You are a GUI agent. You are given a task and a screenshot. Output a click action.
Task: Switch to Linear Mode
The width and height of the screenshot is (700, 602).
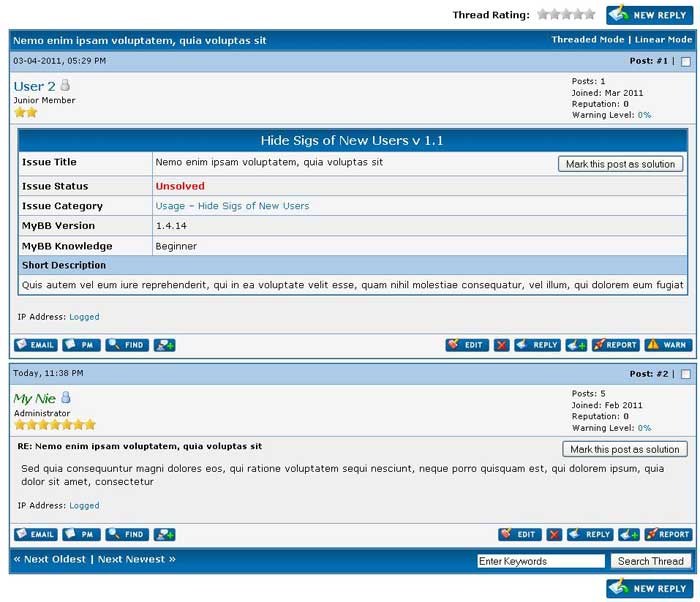click(x=663, y=40)
